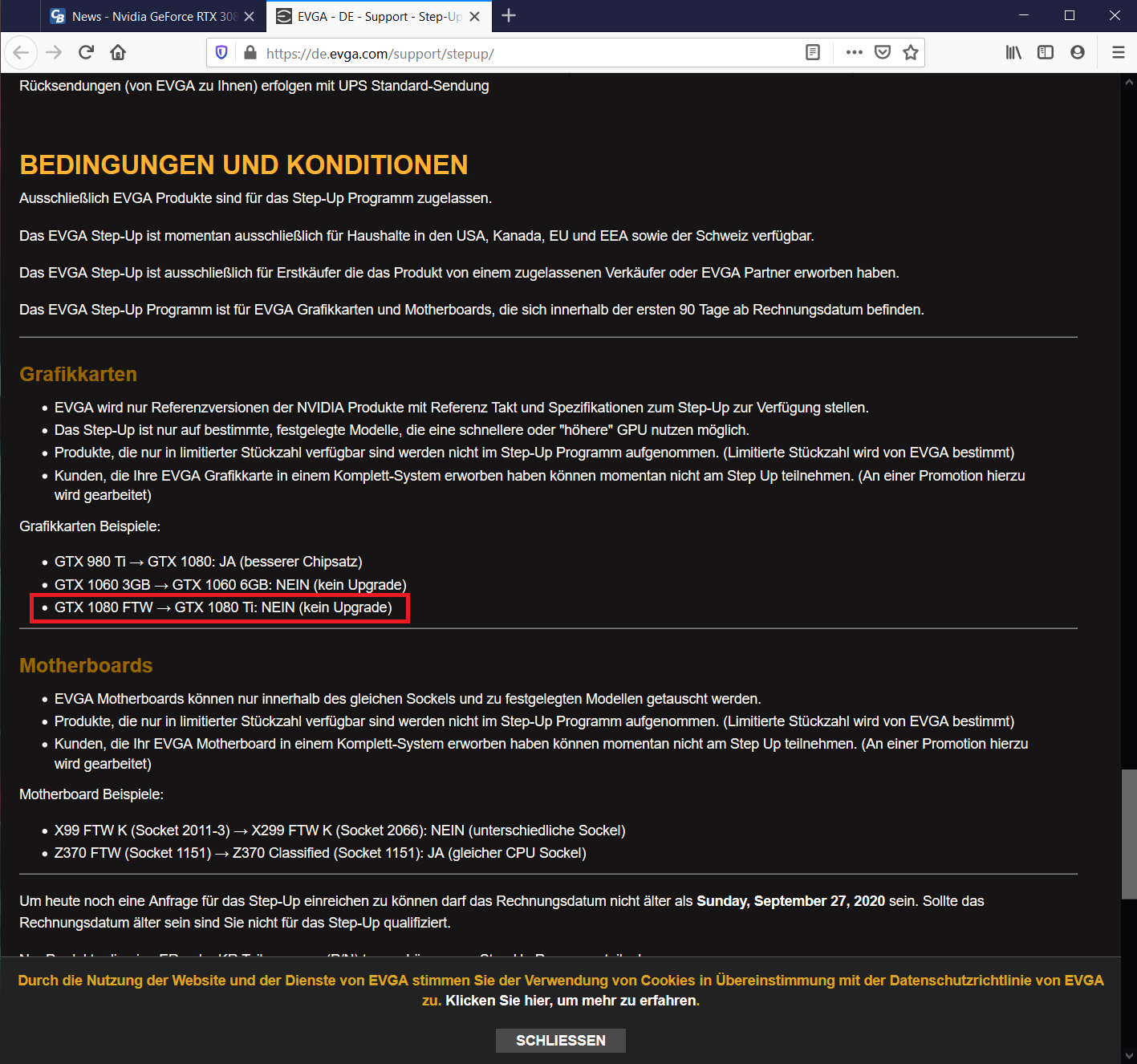1137x1064 pixels.
Task: Open a new browser tab
Action: (509, 16)
